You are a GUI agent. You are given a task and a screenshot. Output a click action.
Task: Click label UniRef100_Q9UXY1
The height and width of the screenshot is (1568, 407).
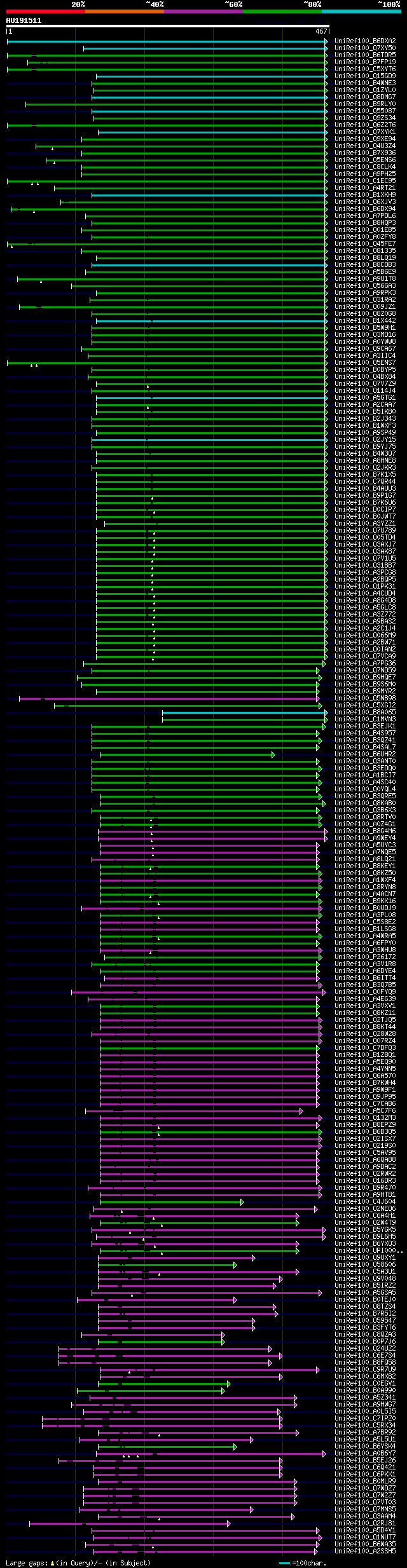pos(365,1258)
